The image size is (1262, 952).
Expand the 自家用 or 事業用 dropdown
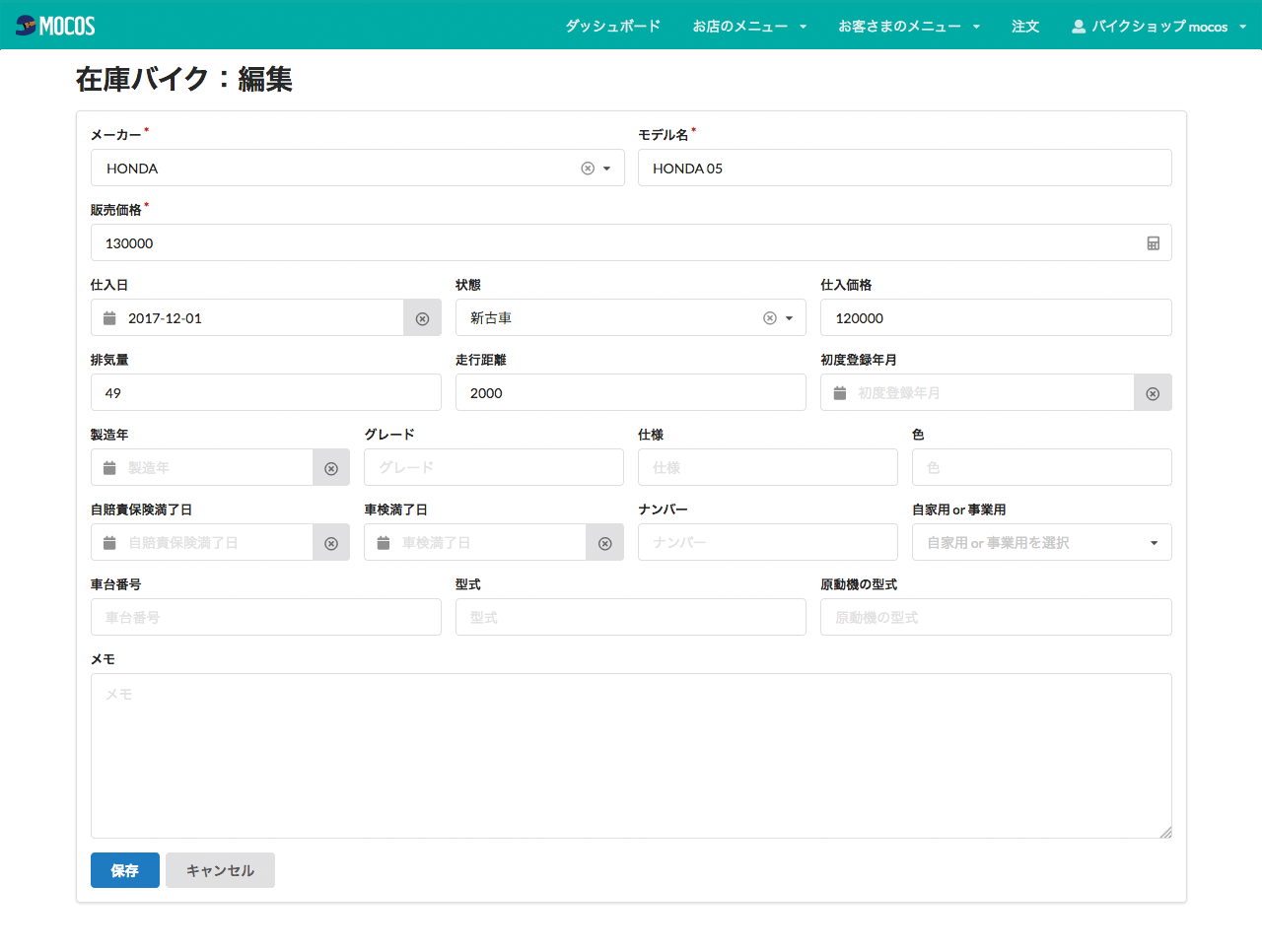coord(1042,543)
